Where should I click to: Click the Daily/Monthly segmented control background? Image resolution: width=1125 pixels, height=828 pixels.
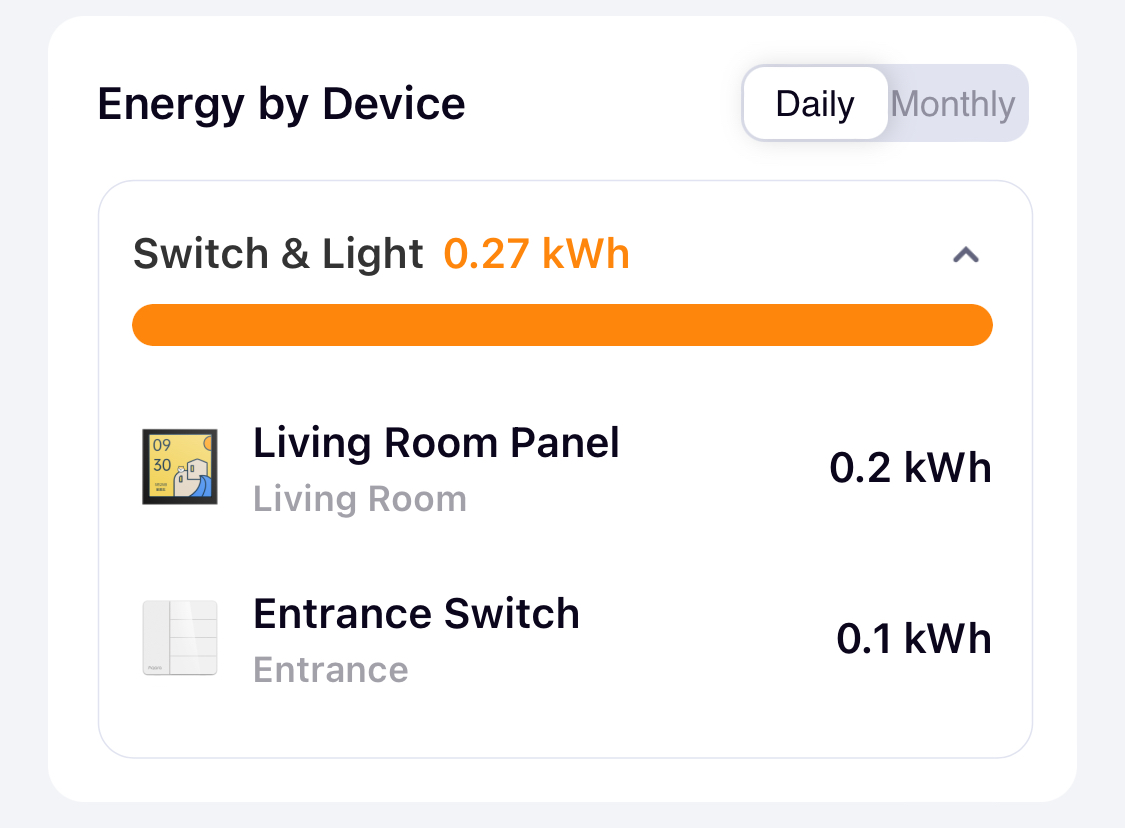click(885, 103)
